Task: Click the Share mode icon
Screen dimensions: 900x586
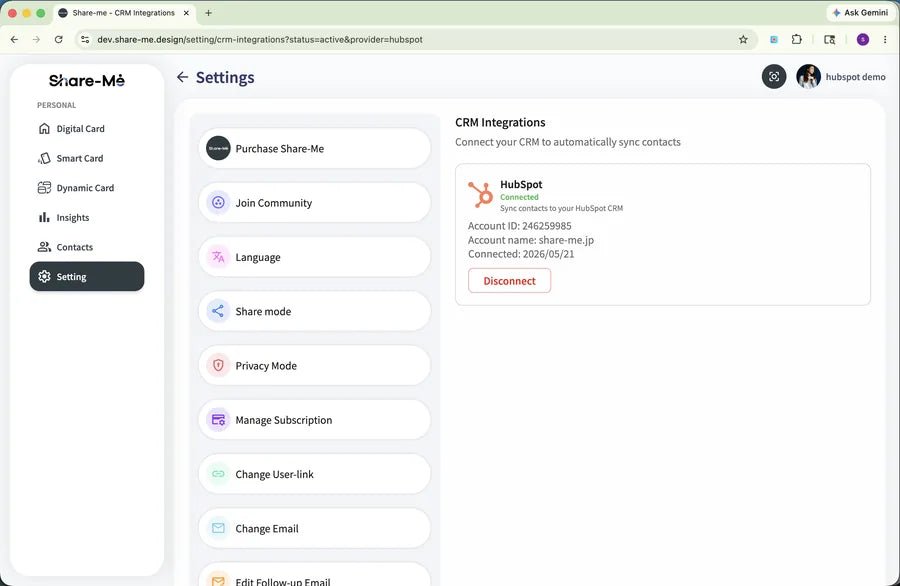Action: (x=218, y=311)
